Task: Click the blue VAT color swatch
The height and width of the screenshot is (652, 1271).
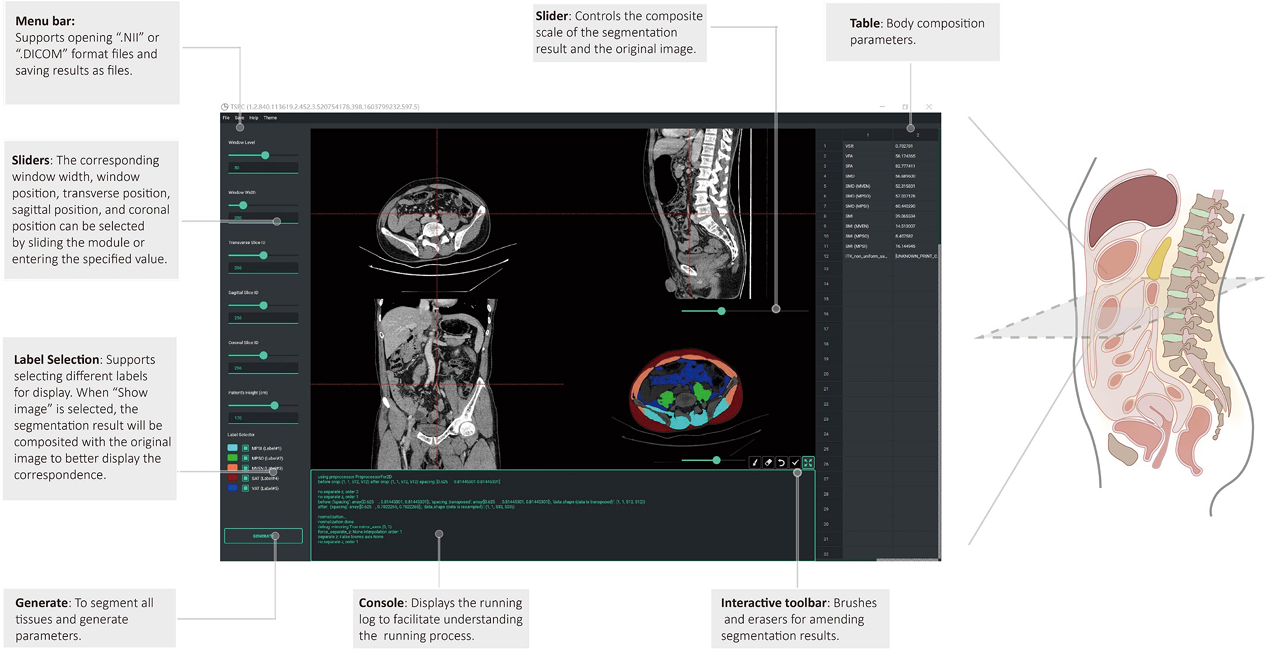Action: [x=233, y=488]
